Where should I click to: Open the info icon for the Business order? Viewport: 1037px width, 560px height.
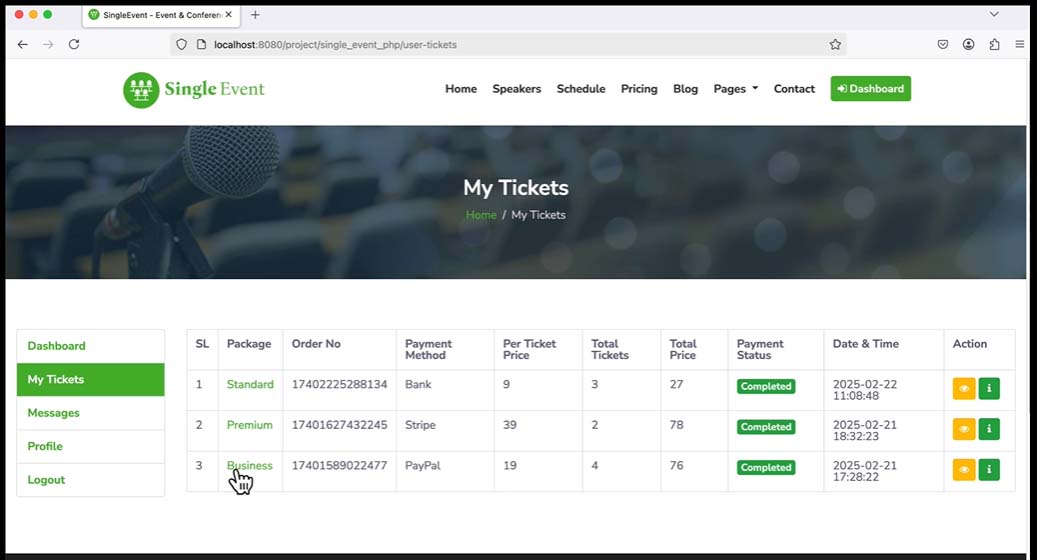[x=989, y=469]
